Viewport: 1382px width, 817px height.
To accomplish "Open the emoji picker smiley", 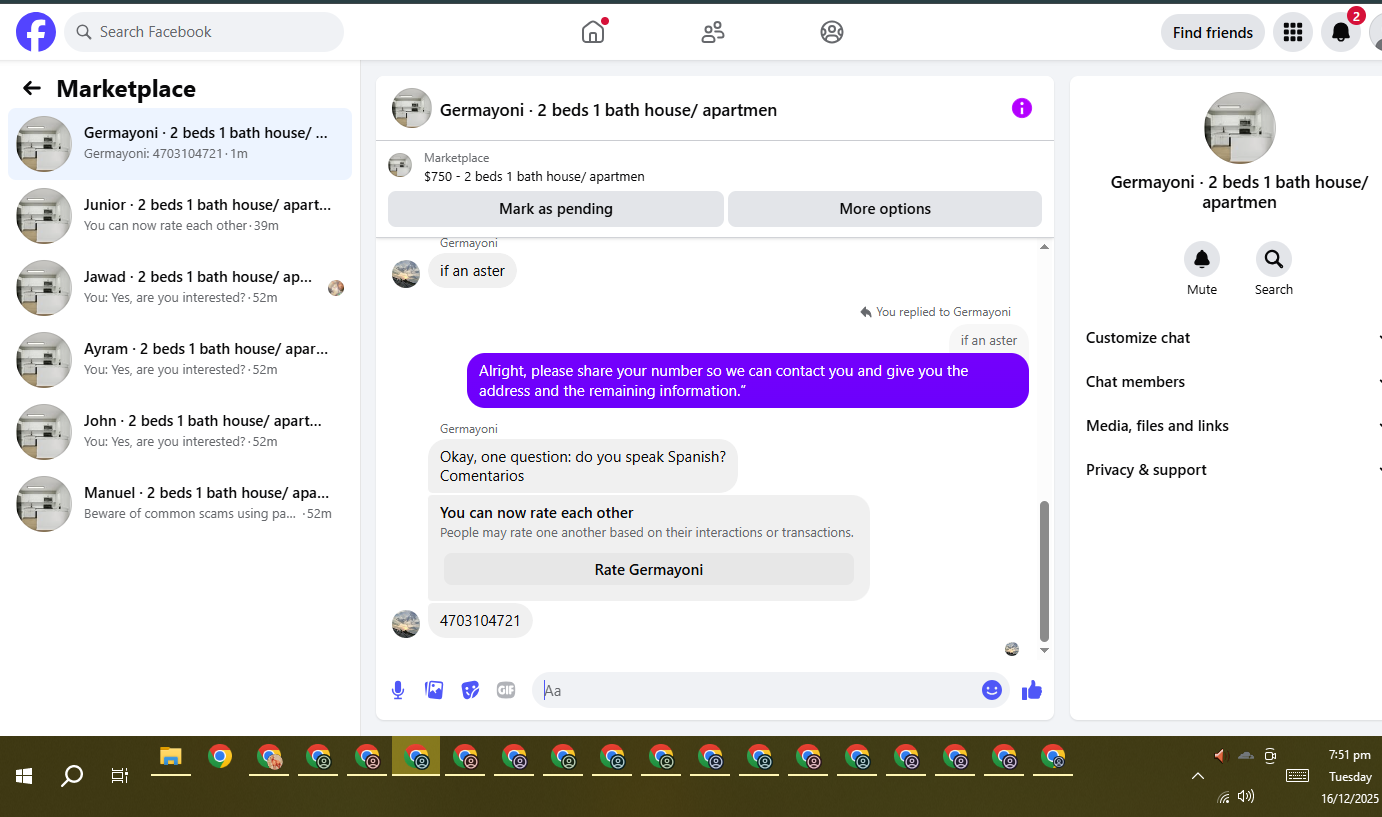I will tap(992, 690).
